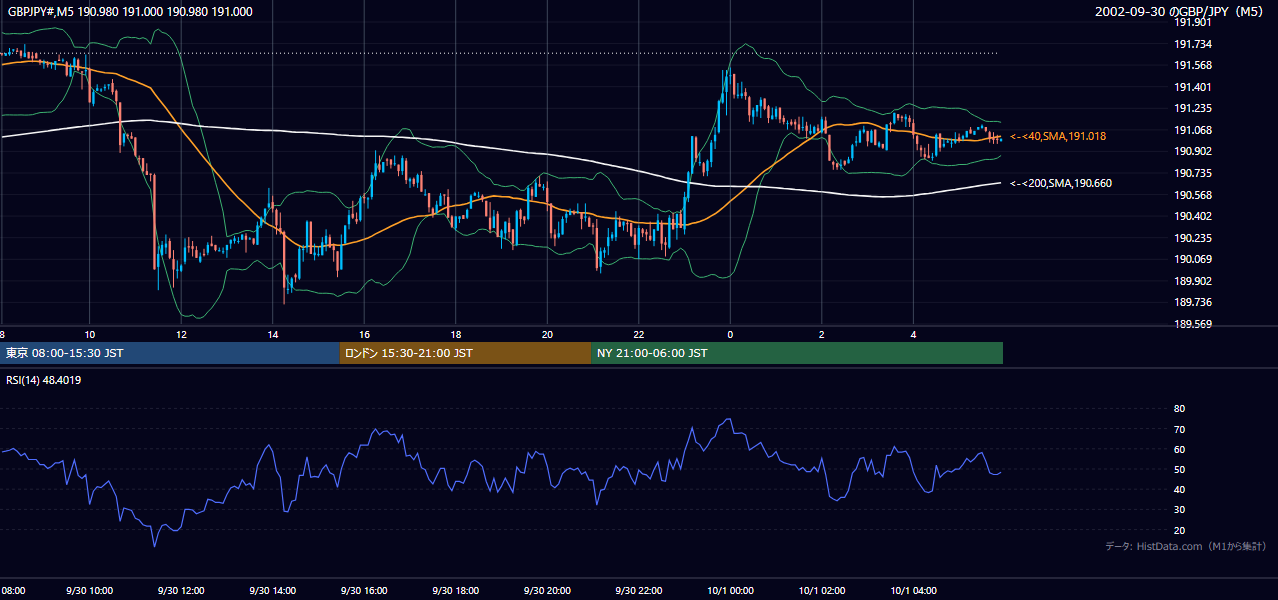The image size is (1278, 600).
Task: Click hour label 2 under the price chart
Action: [x=822, y=335]
